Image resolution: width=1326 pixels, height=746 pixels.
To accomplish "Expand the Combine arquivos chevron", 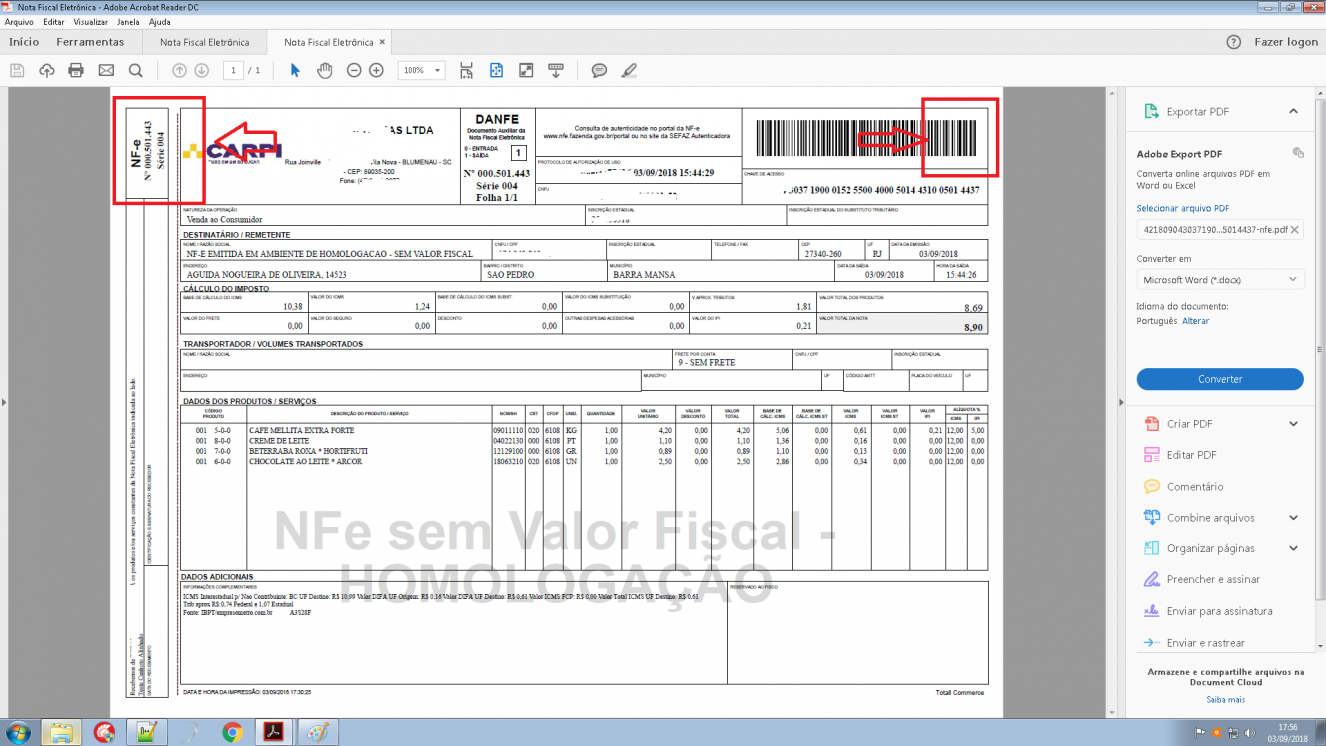I will [1293, 517].
